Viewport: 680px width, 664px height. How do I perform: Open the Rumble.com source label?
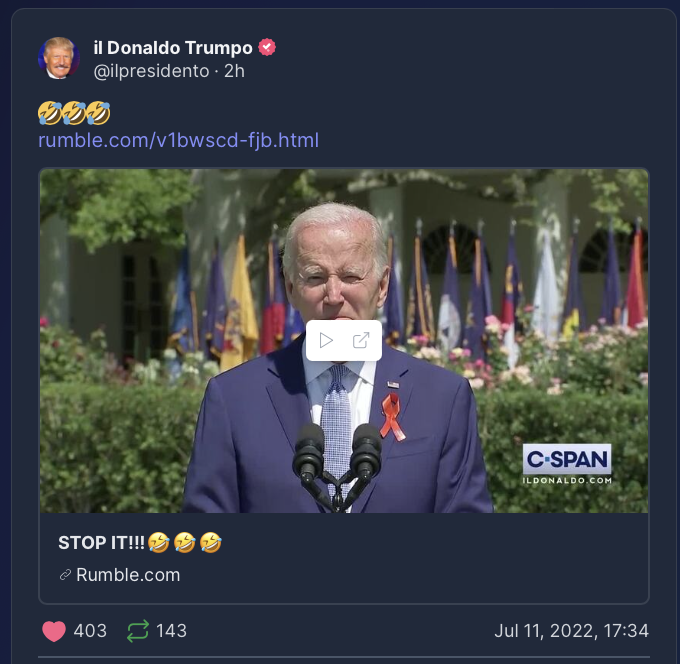pos(128,575)
